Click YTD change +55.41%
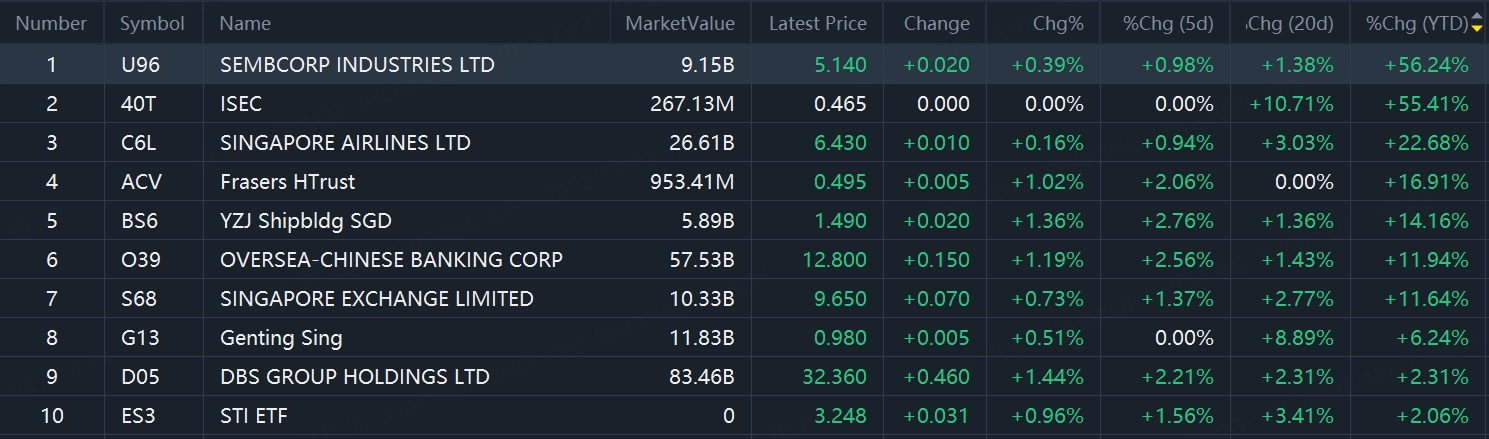This screenshot has width=1489, height=439. click(1427, 104)
